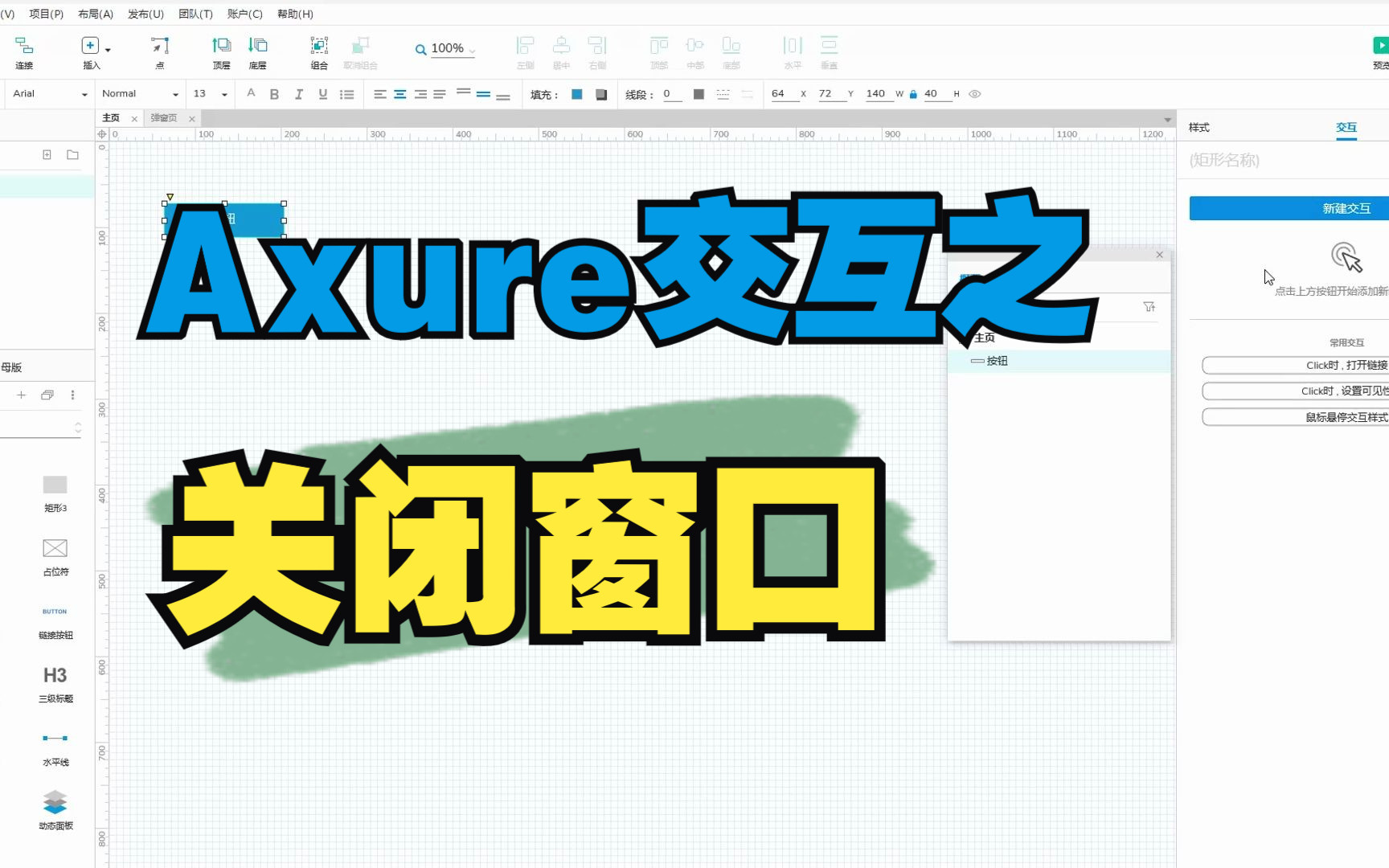The height and width of the screenshot is (868, 1389).
Task: Align text right
Action: click(420, 94)
